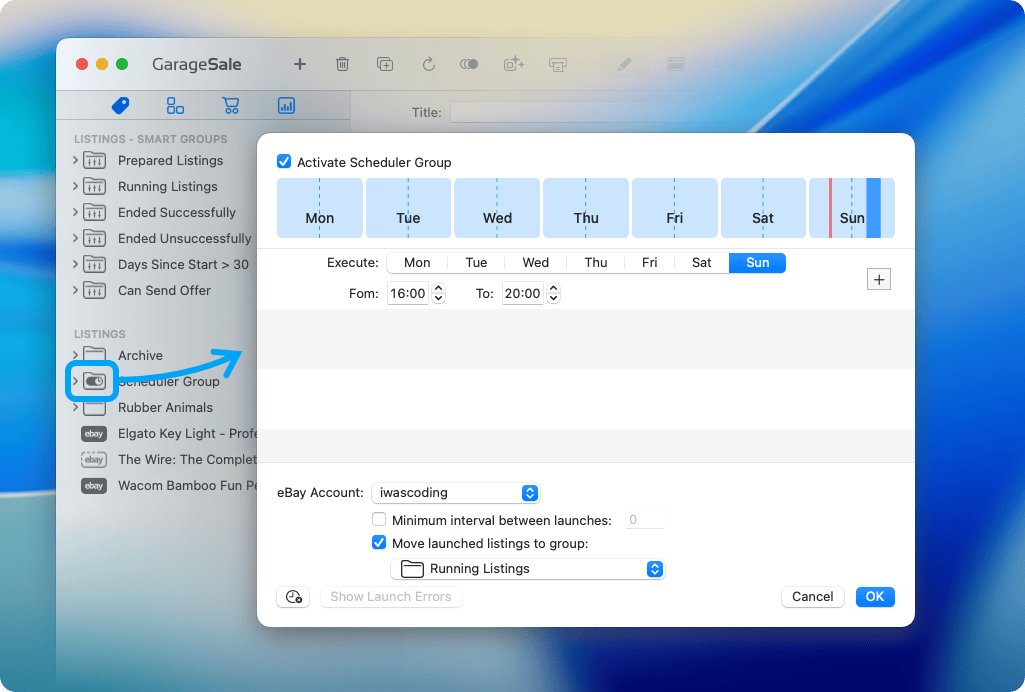Screen dimensions: 1025x692
Task: Select Sat in the Execute day selector
Action: pyautogui.click(x=701, y=263)
